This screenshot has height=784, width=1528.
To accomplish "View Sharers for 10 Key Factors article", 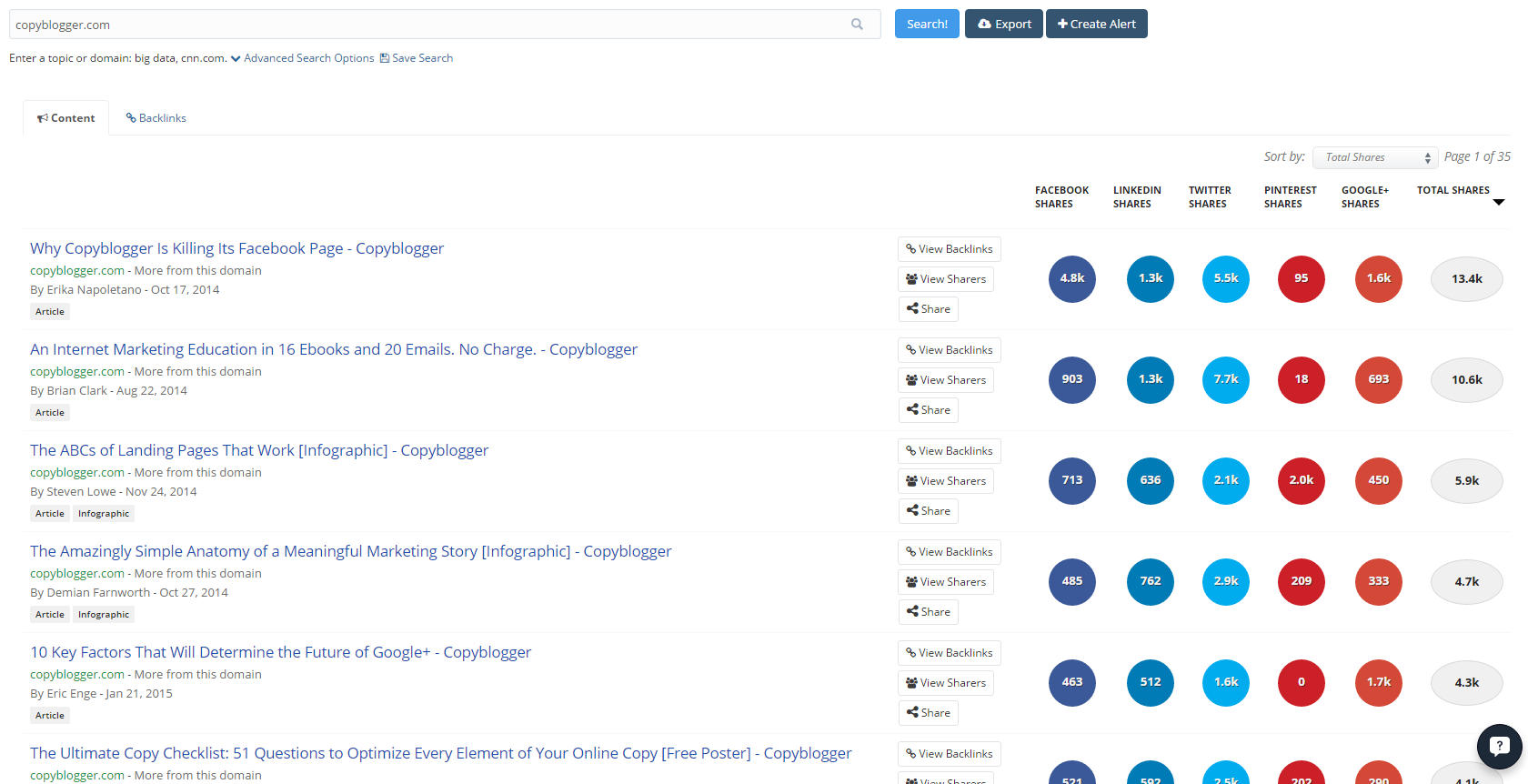I will click(x=946, y=683).
